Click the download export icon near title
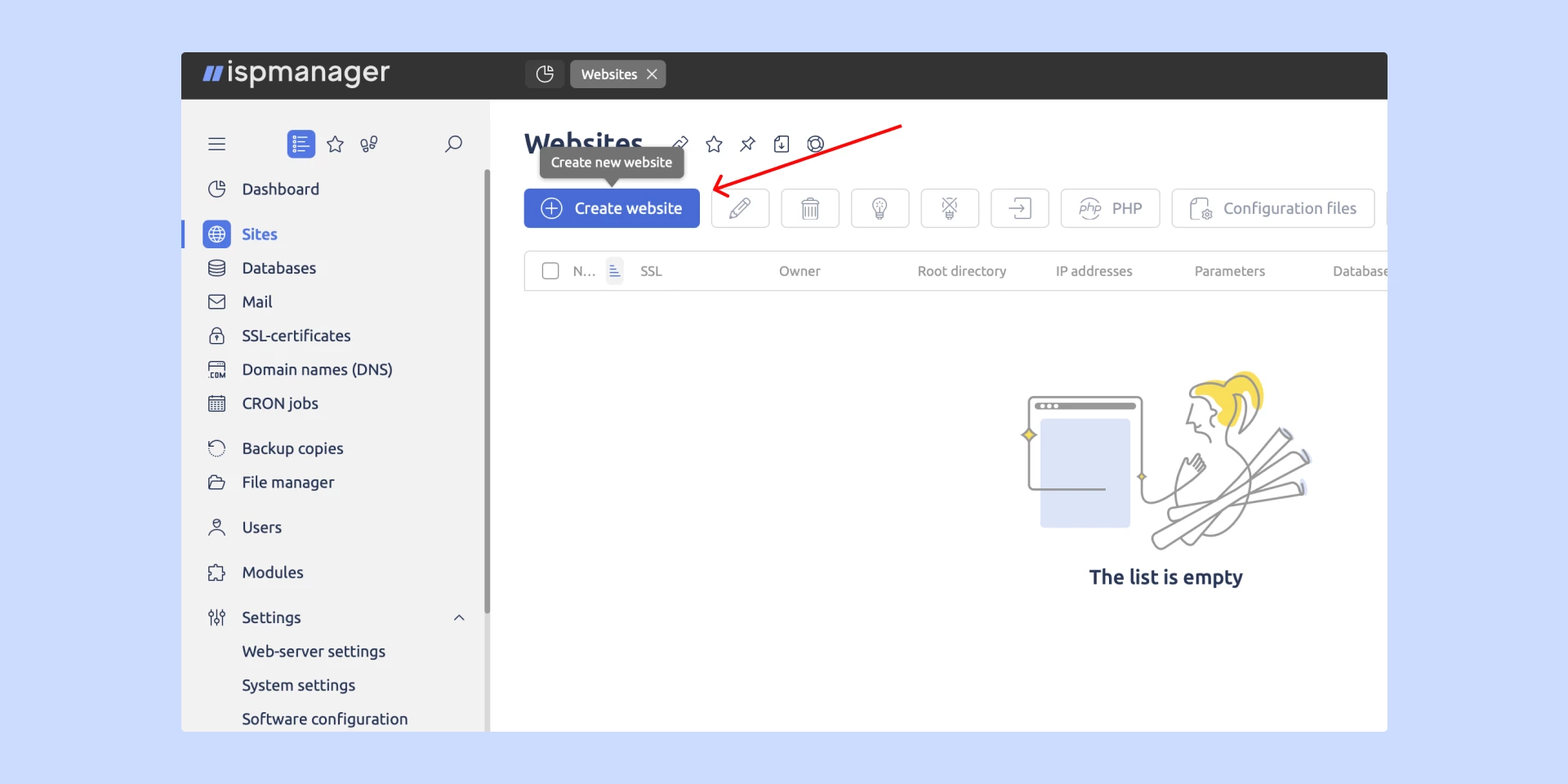The image size is (1568, 784). (782, 145)
